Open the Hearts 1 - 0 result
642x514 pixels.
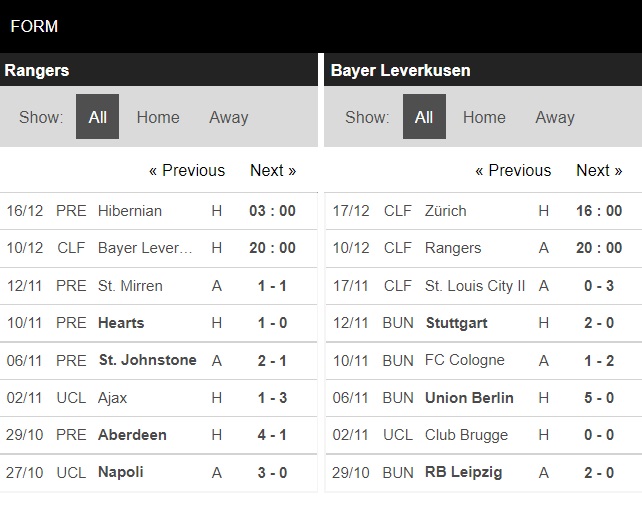(158, 323)
